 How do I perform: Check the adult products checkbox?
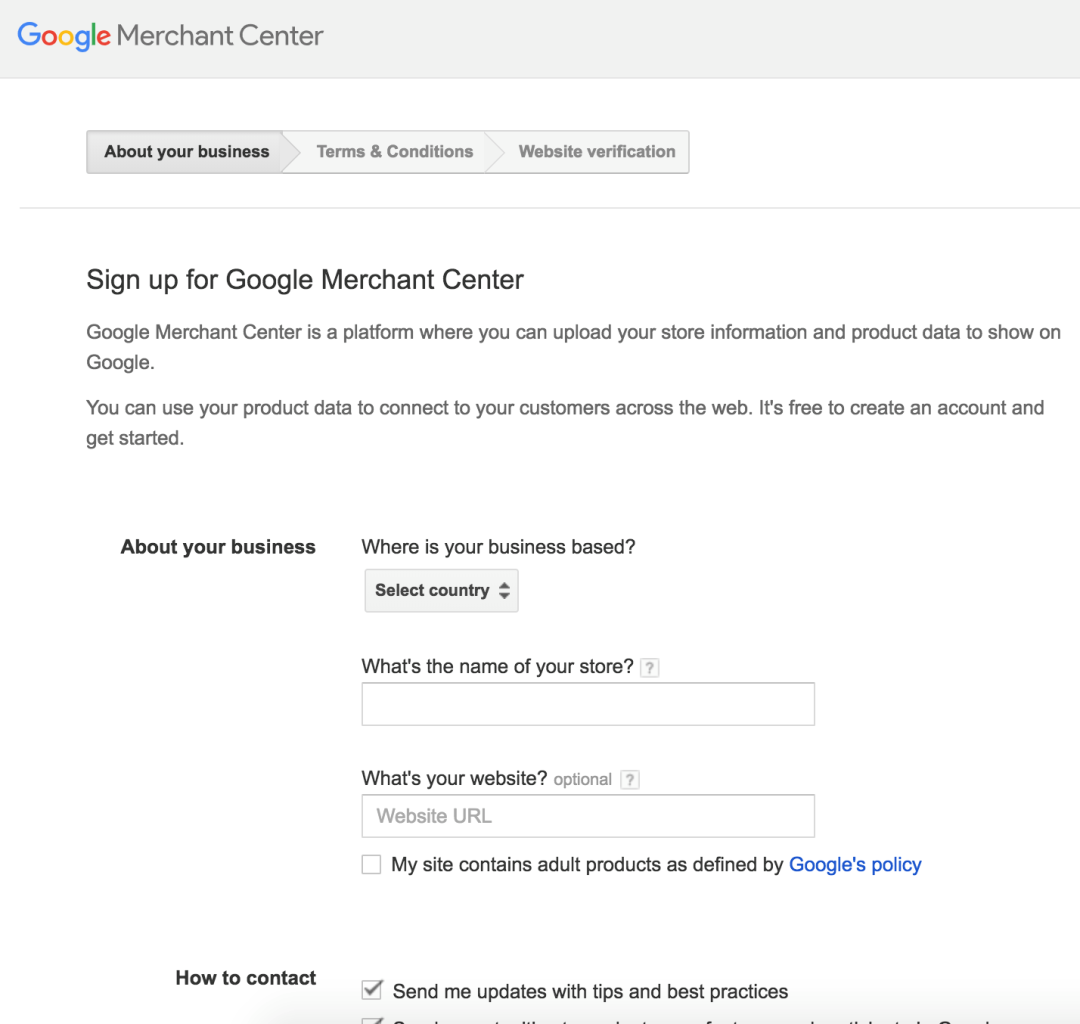point(371,864)
